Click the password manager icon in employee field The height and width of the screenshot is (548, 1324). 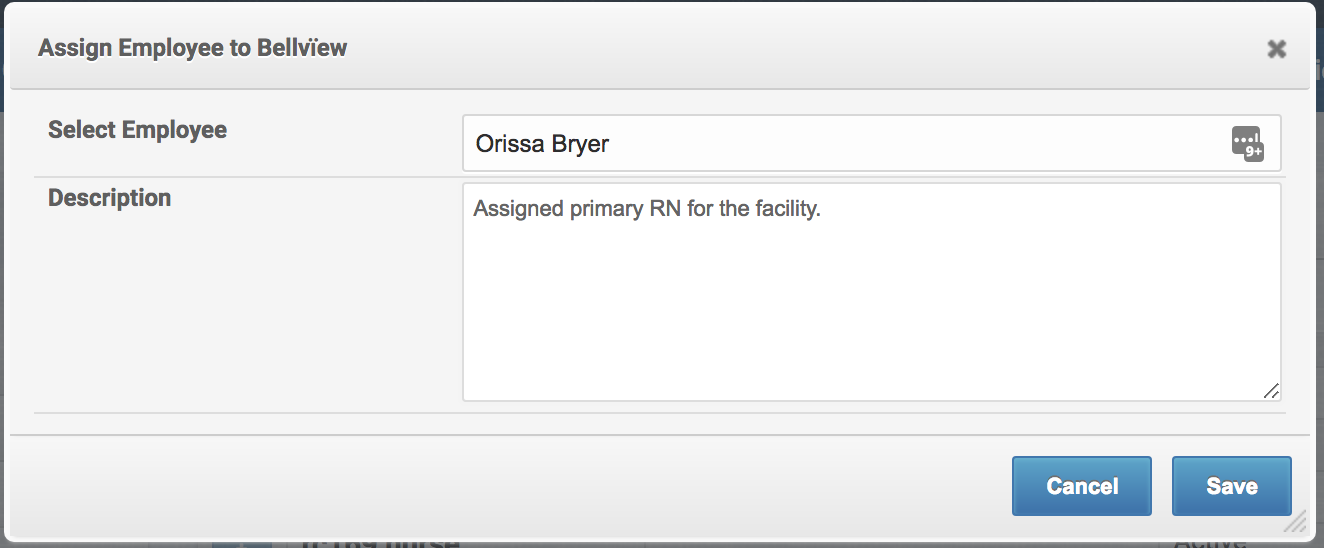[x=1248, y=143]
